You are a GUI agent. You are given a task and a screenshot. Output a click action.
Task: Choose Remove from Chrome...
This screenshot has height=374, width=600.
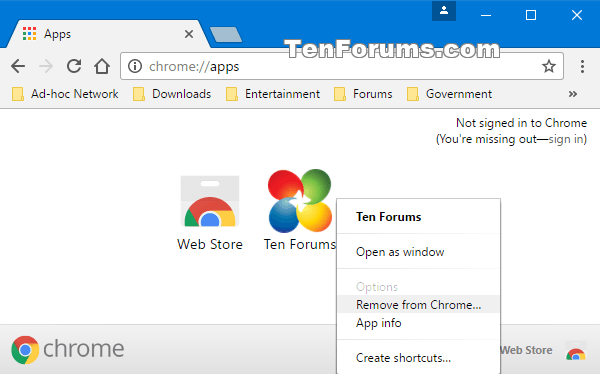point(419,304)
